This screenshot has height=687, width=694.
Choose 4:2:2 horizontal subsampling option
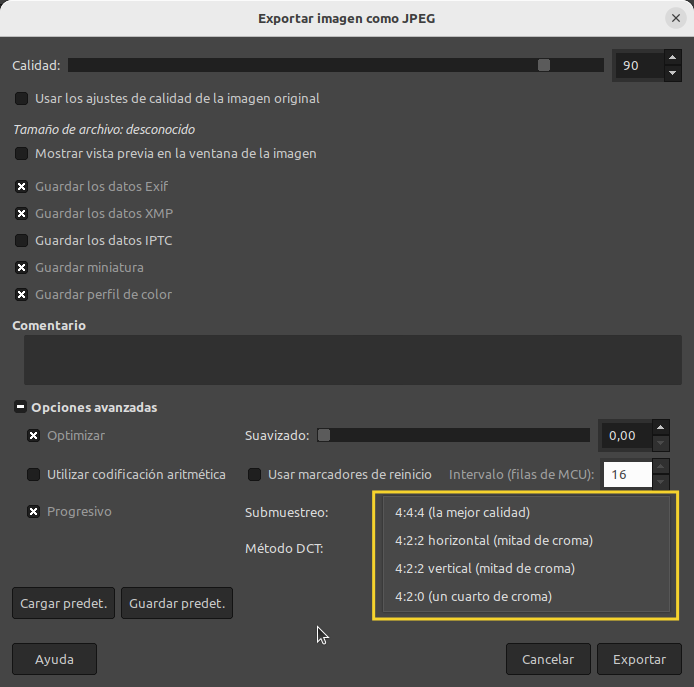tap(493, 540)
